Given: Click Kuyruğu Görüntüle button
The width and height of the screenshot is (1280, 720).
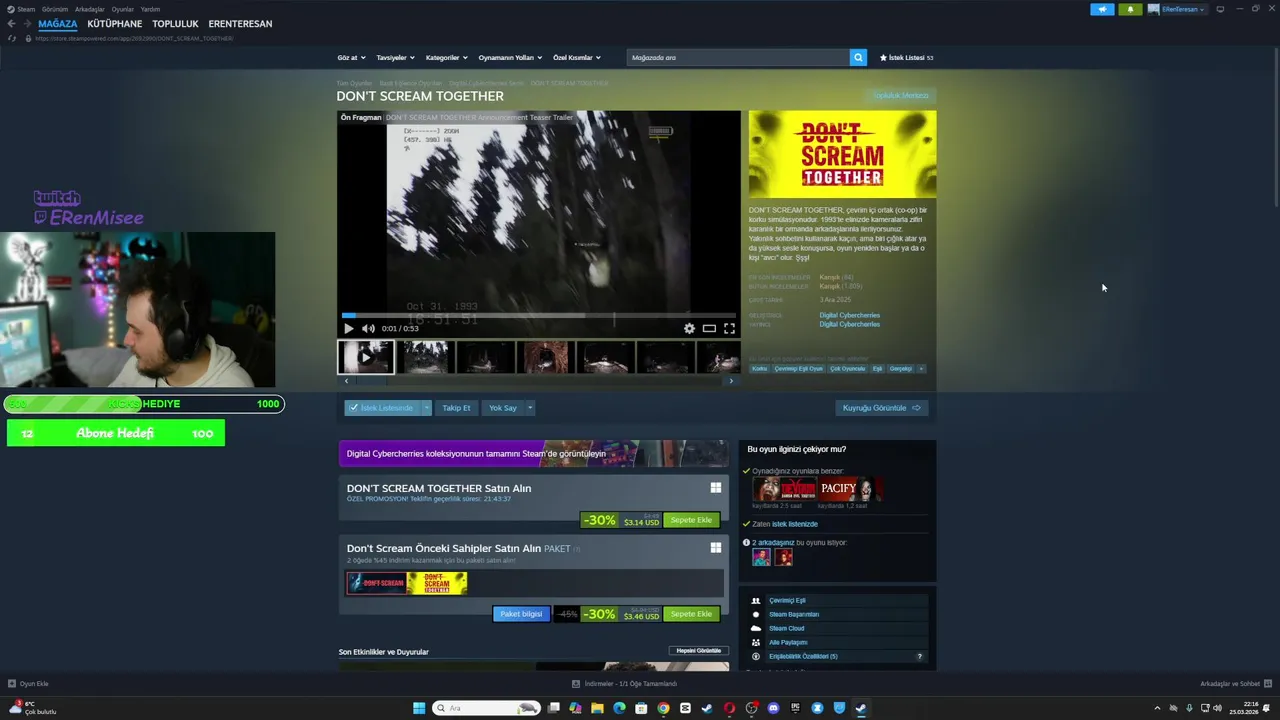Looking at the screenshot, I should [881, 408].
